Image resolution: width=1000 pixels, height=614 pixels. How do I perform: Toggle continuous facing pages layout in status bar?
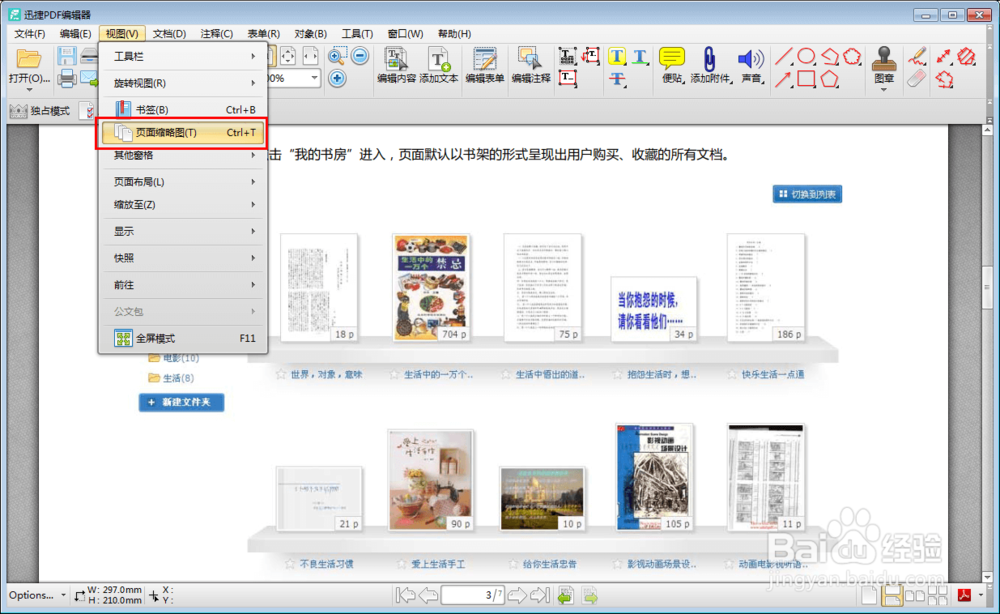[938, 596]
